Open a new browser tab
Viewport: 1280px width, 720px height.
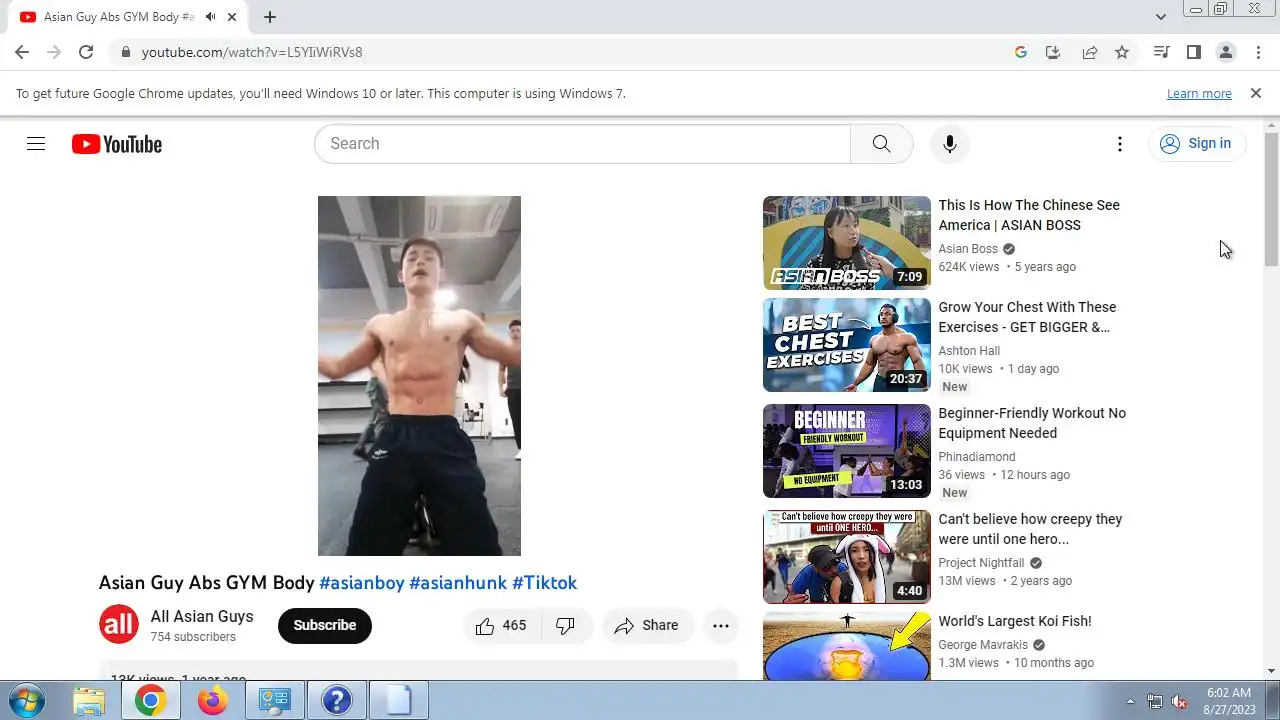point(270,17)
